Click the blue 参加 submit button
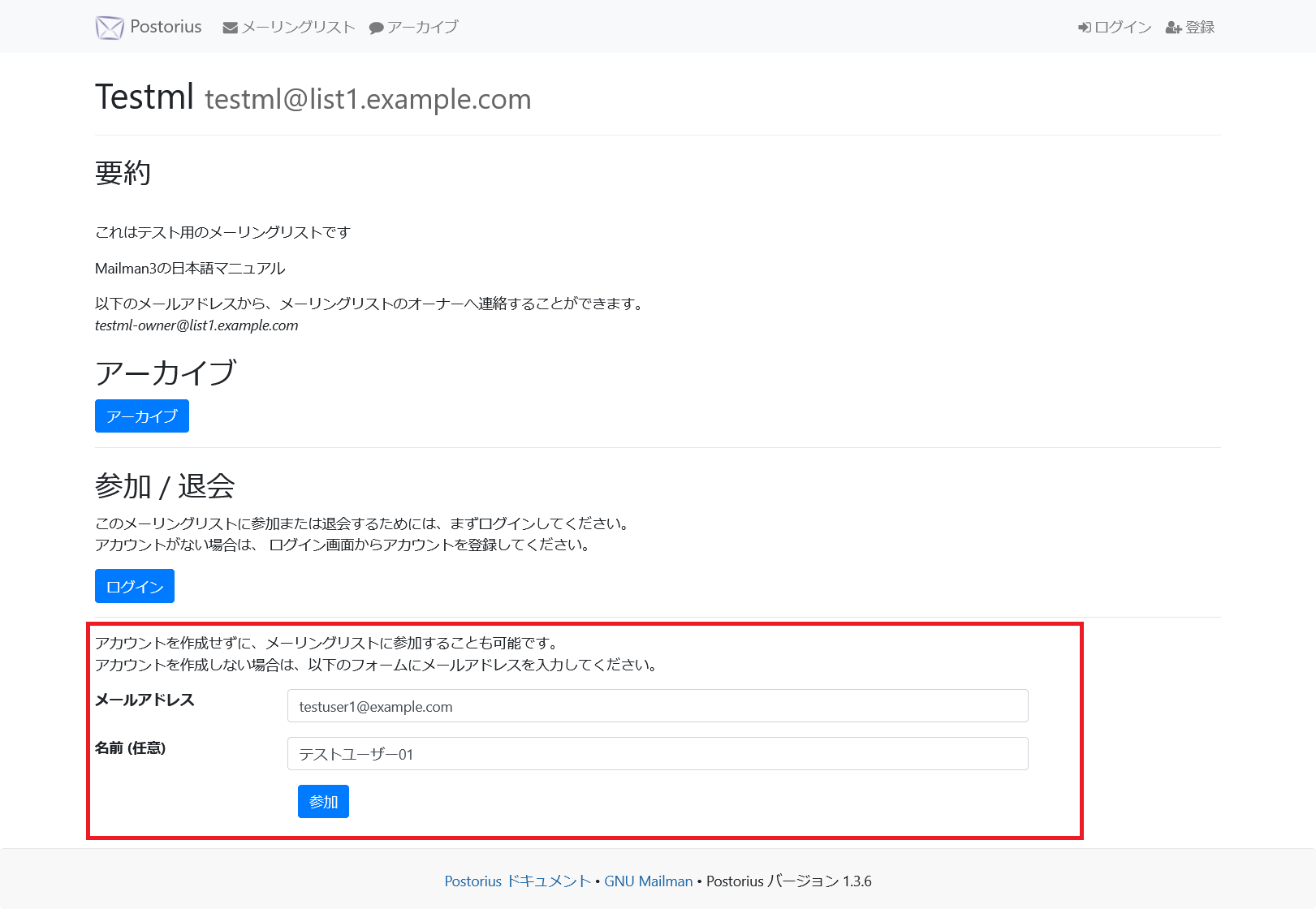This screenshot has height=909, width=1316. click(x=323, y=802)
